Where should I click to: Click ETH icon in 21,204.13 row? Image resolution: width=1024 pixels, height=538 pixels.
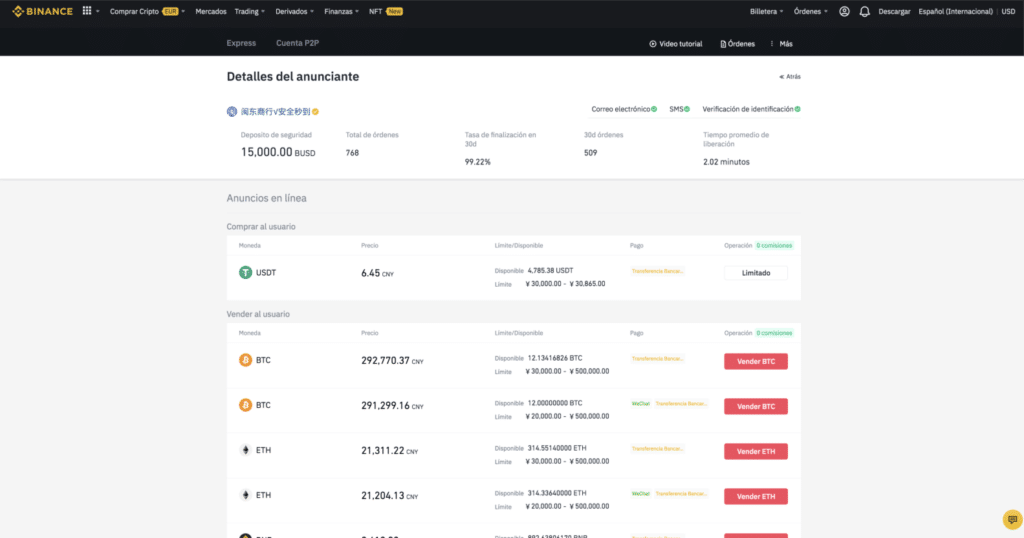[246, 496]
